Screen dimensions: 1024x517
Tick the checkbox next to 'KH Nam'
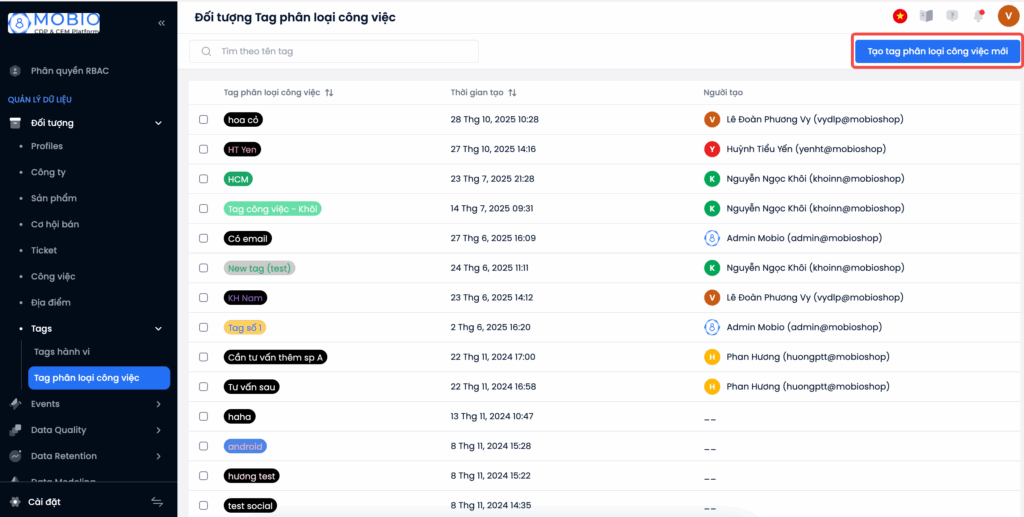pyautogui.click(x=204, y=298)
